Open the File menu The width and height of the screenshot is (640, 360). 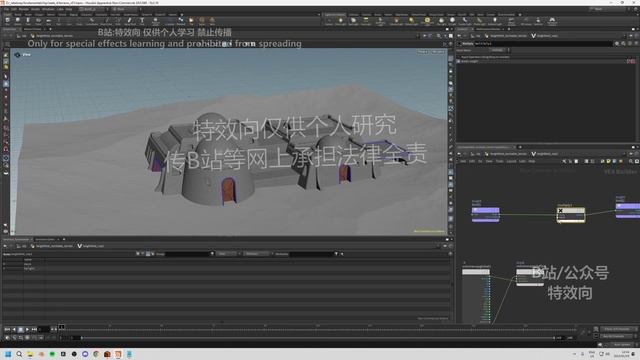click(x=6, y=9)
